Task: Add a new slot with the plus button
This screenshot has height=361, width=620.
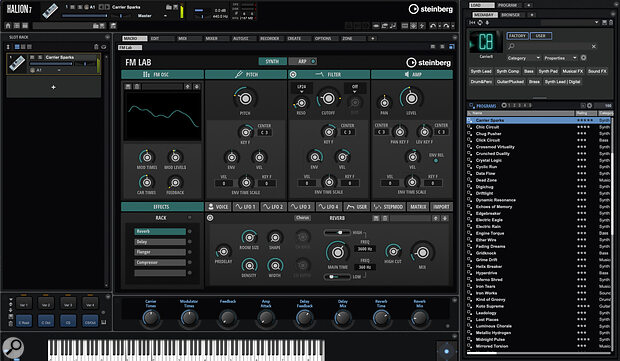Action: click(x=53, y=87)
